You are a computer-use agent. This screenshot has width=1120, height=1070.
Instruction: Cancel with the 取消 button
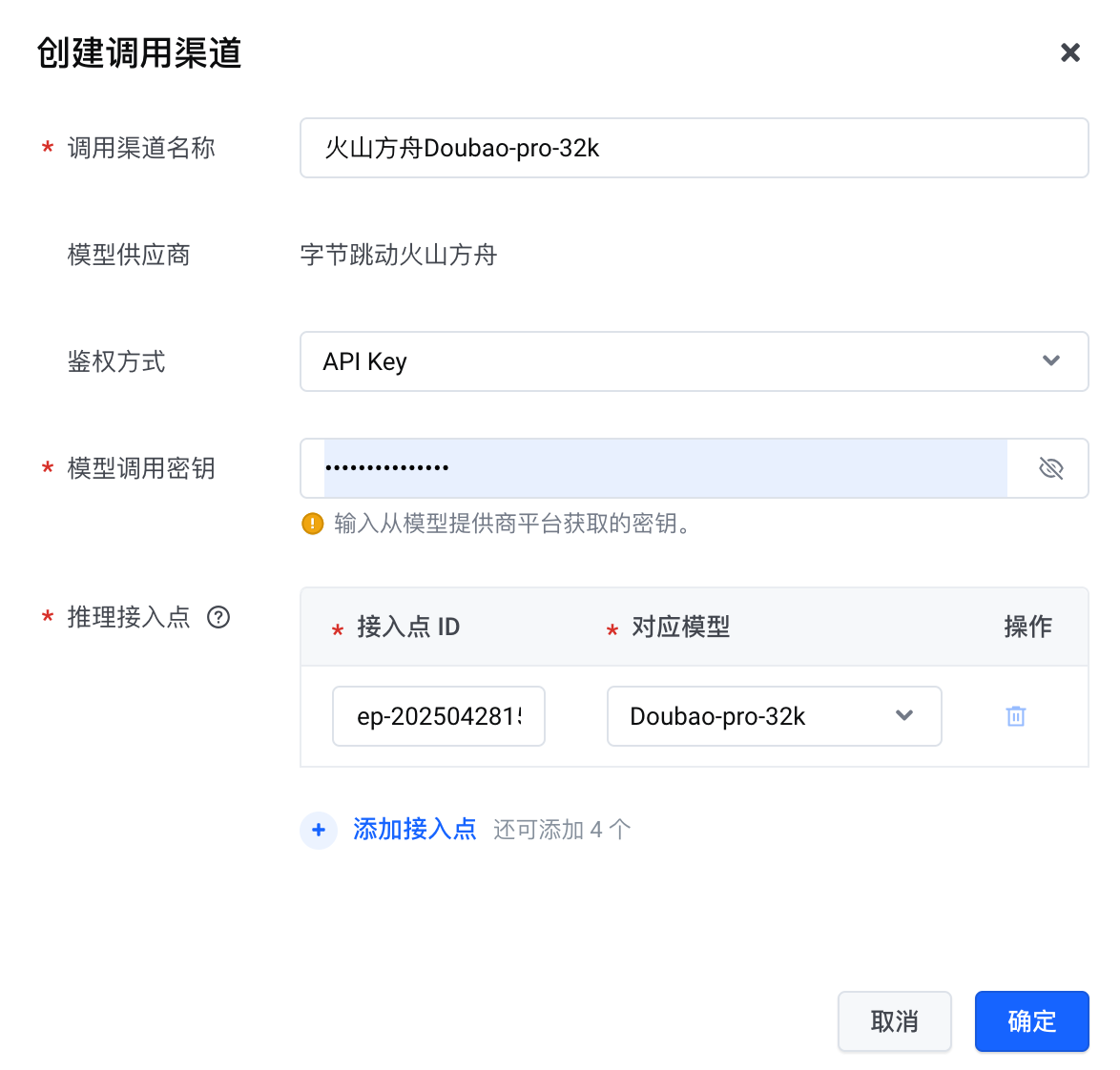[x=894, y=1020]
